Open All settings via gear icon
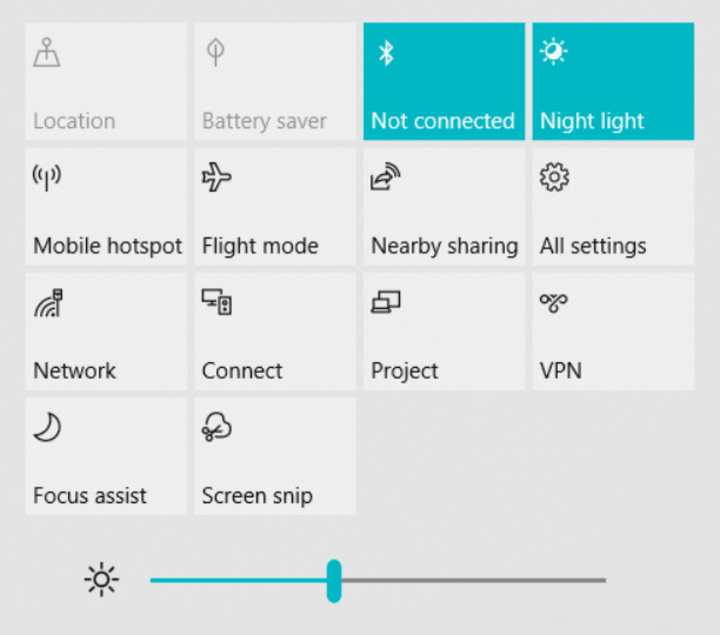 point(554,177)
